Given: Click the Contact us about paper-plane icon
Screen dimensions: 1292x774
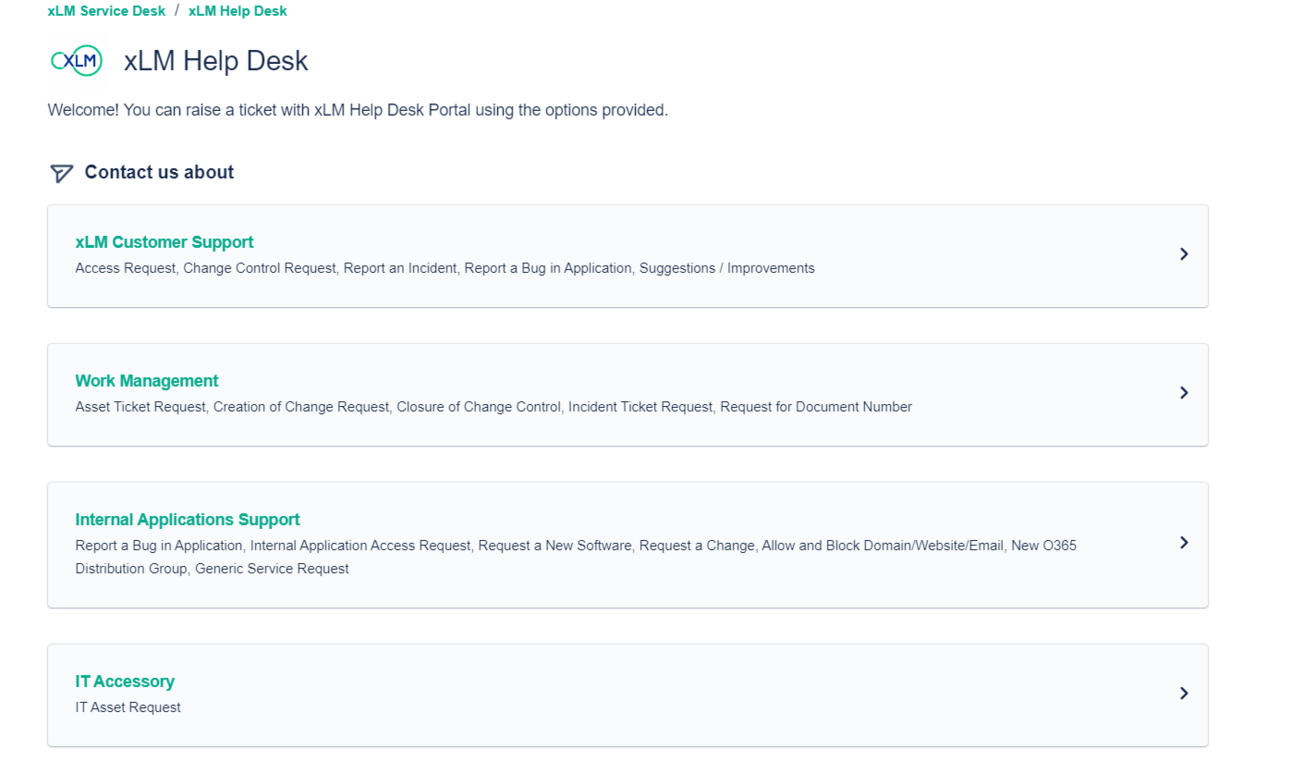Looking at the screenshot, I should click(x=61, y=173).
